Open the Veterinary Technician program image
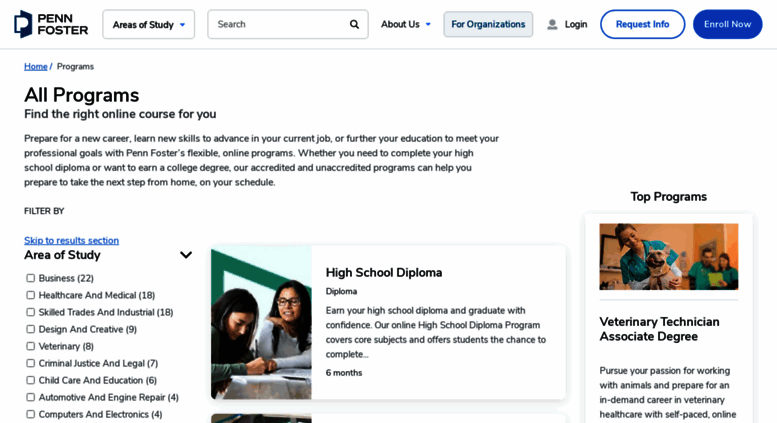Screen dimensions: 777x423 click(668, 257)
